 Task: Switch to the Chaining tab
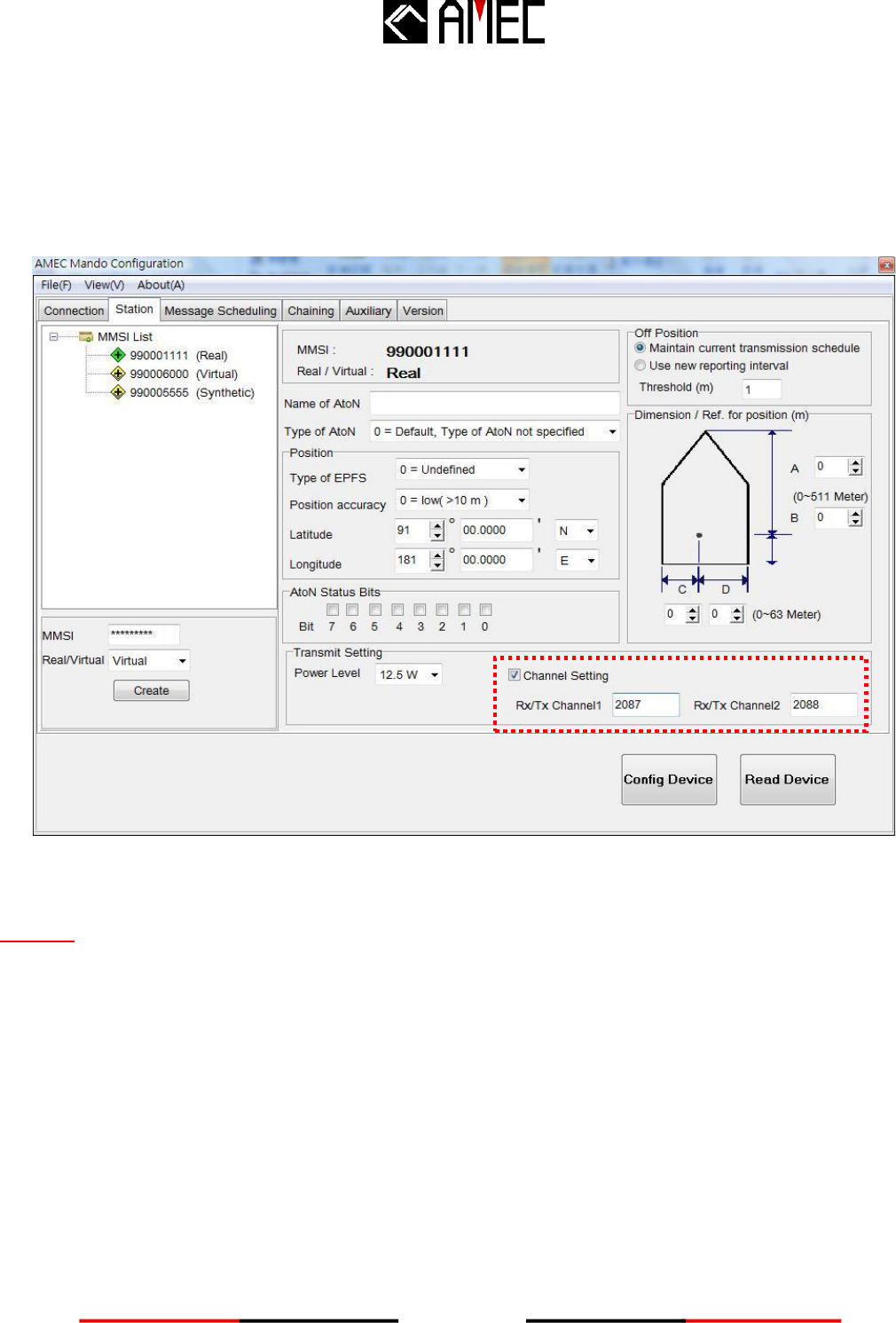pyautogui.click(x=310, y=311)
